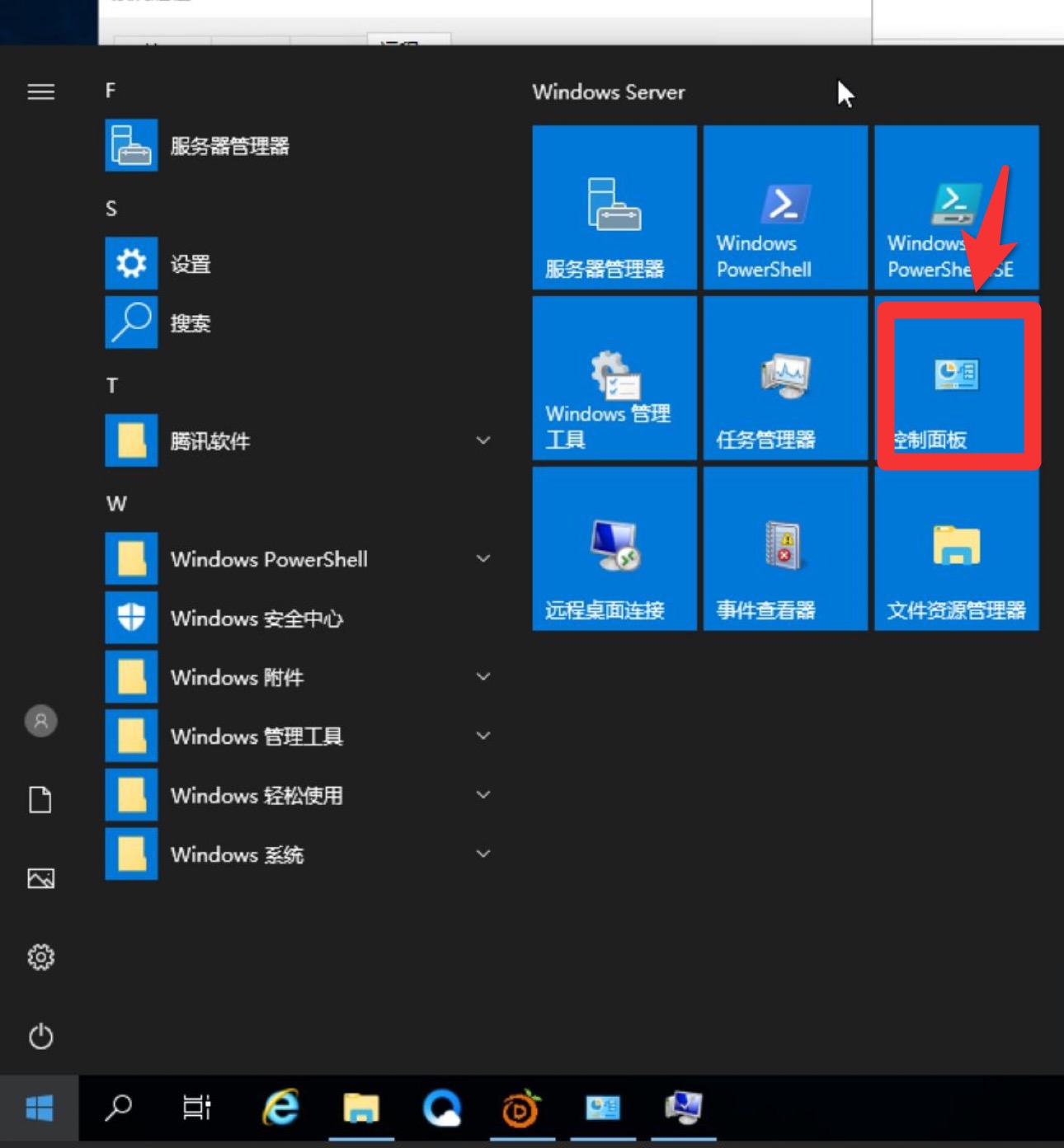Launch the 任务管理器 tile

click(x=785, y=379)
